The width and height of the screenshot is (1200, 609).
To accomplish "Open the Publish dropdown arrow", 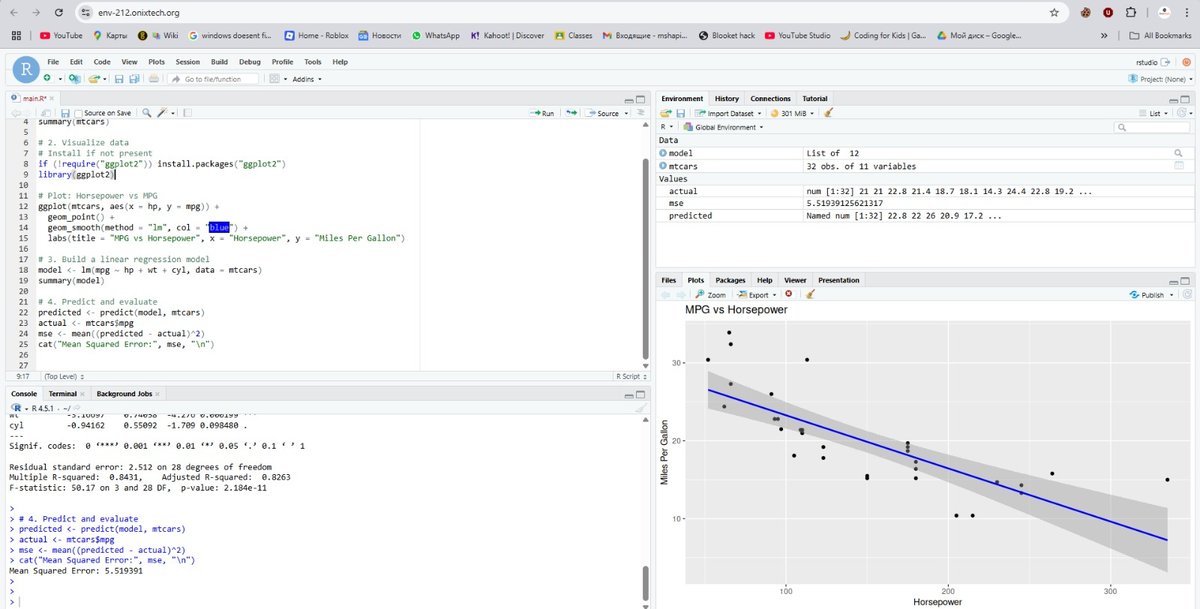I will click(1172, 295).
